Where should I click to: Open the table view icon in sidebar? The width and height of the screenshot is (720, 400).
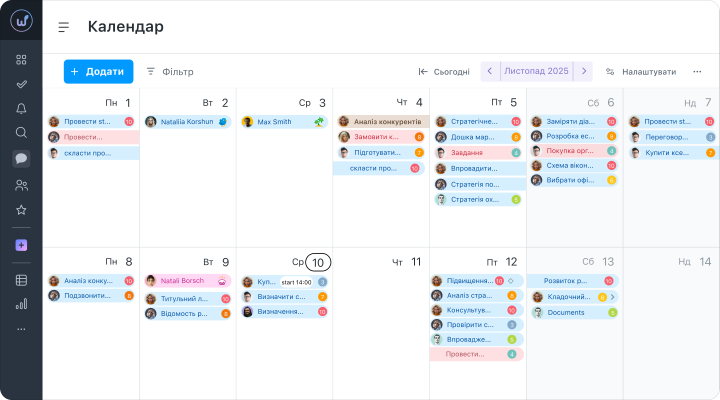[21, 280]
